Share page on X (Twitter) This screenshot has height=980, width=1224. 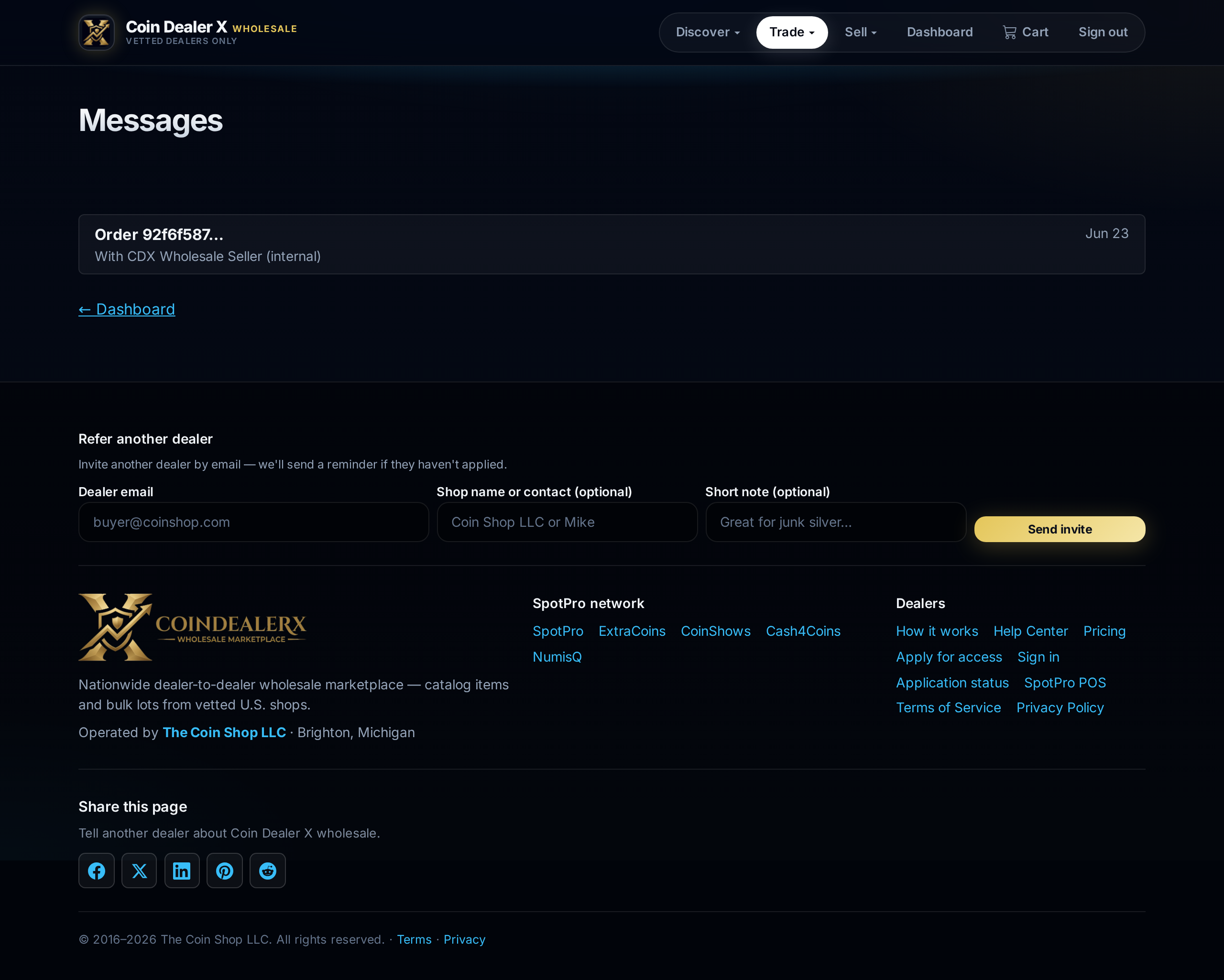tap(139, 871)
